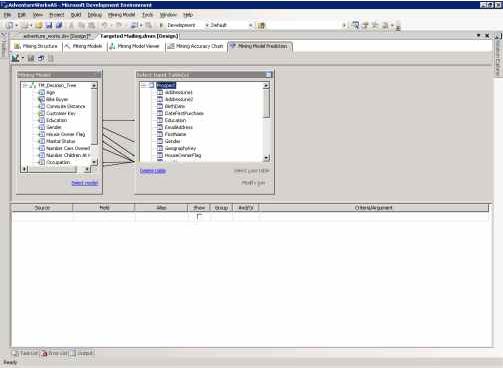The image size is (503, 369).
Task: Switch to the Mining Model Viewer tab
Action: [x=135, y=46]
